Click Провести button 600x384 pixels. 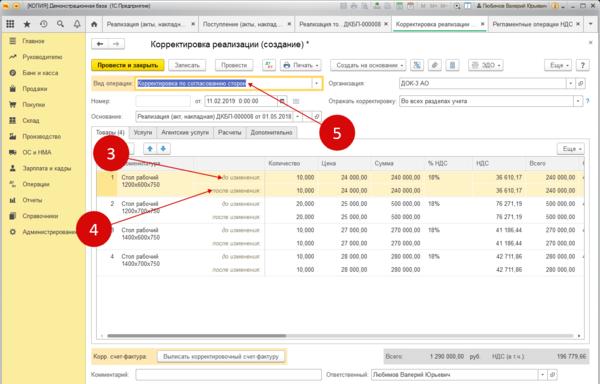pos(234,65)
